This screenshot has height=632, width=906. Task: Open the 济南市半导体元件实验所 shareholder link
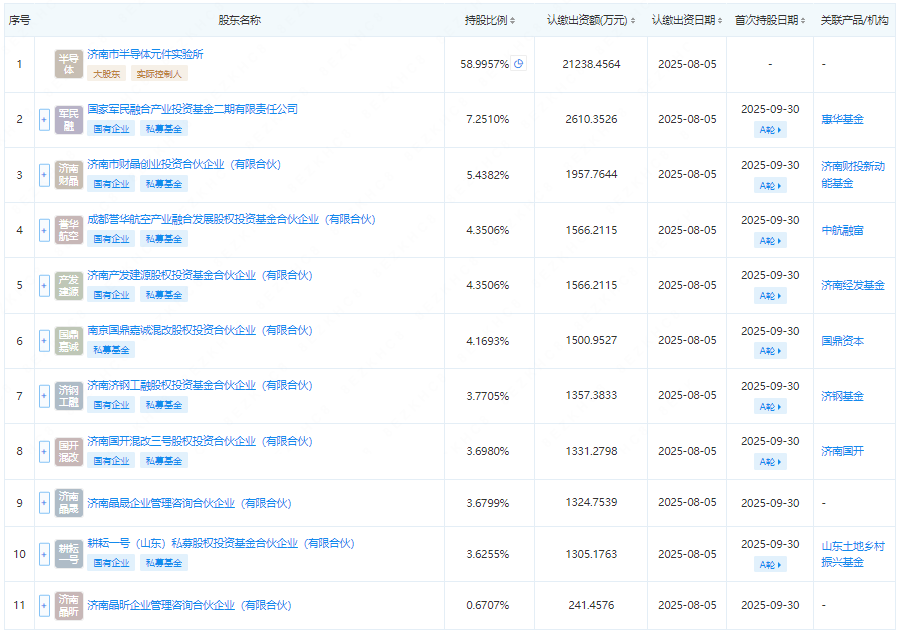point(145,54)
